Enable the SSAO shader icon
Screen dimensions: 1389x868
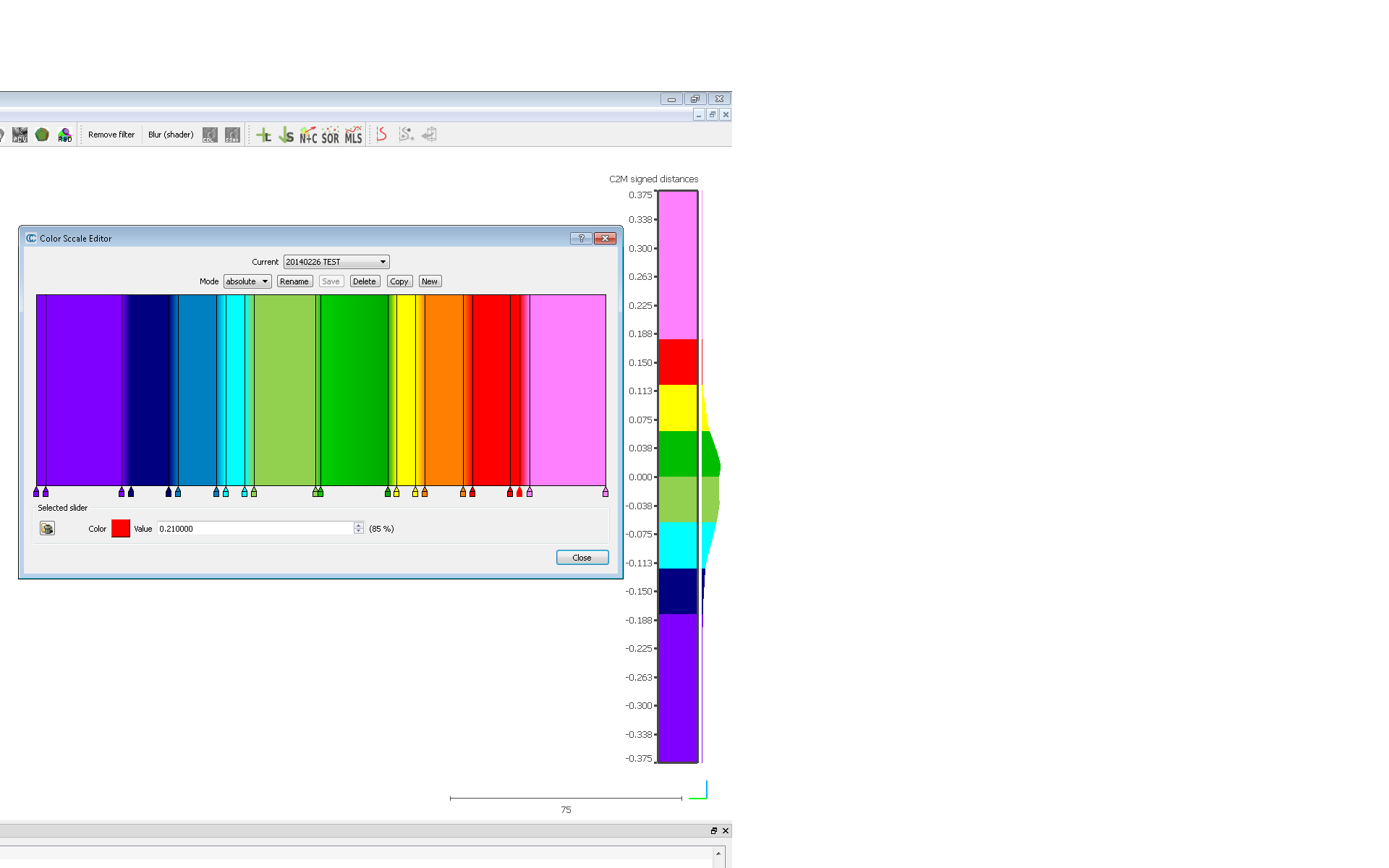tap(232, 135)
